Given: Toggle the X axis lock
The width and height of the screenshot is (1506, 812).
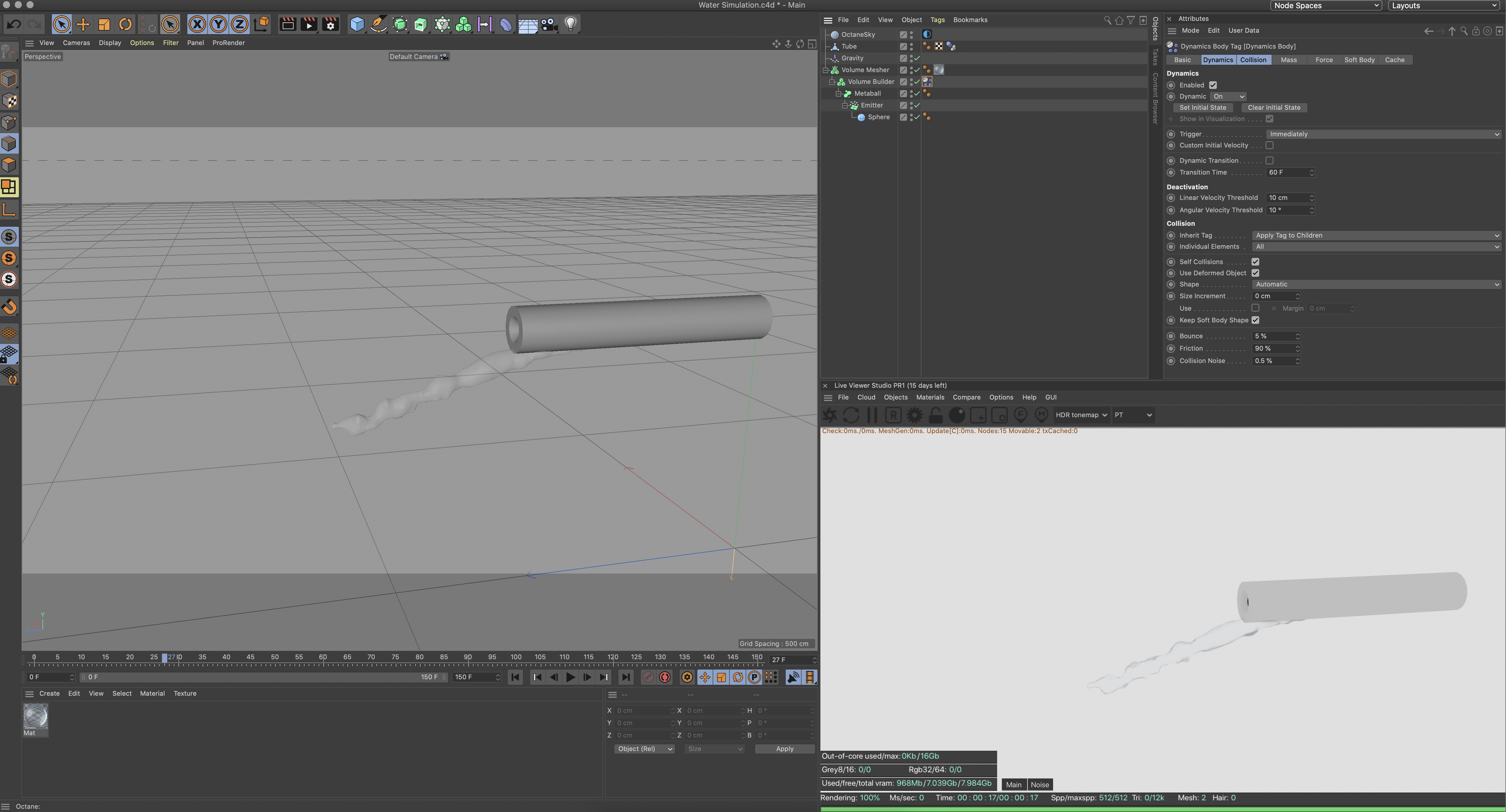Looking at the screenshot, I should (x=198, y=24).
